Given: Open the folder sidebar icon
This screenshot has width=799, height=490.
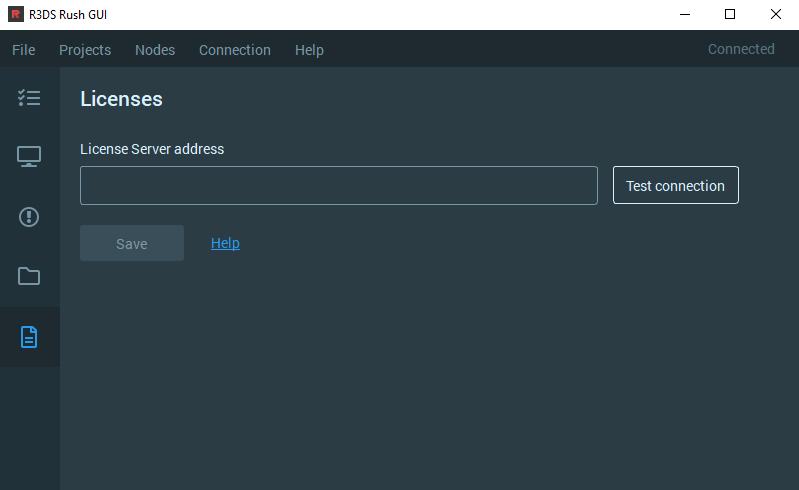Looking at the screenshot, I should (29, 276).
